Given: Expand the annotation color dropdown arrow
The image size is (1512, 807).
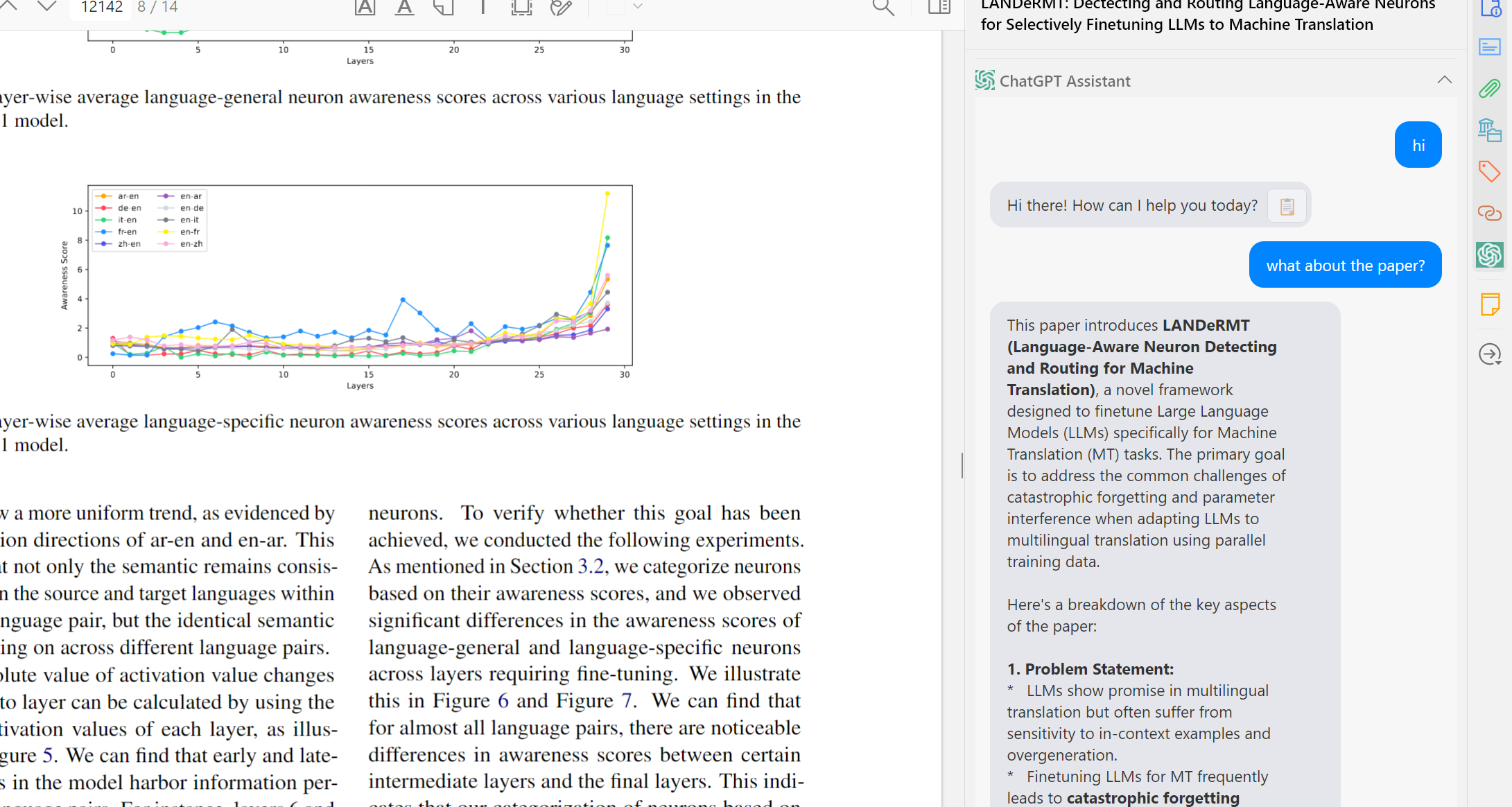Looking at the screenshot, I should pyautogui.click(x=638, y=6).
